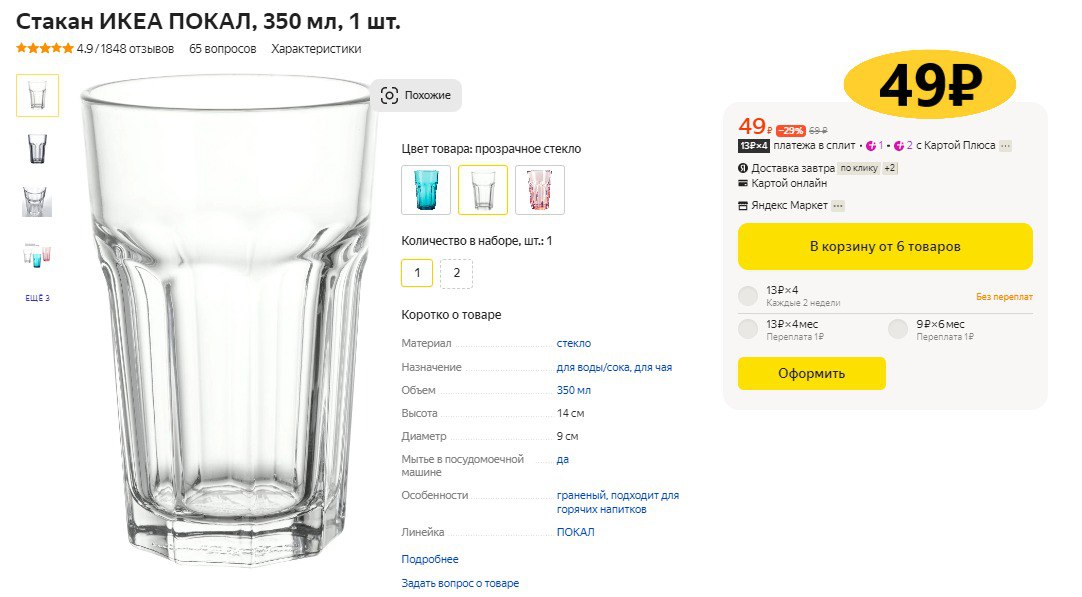Select the turquoise glass color option

point(426,190)
